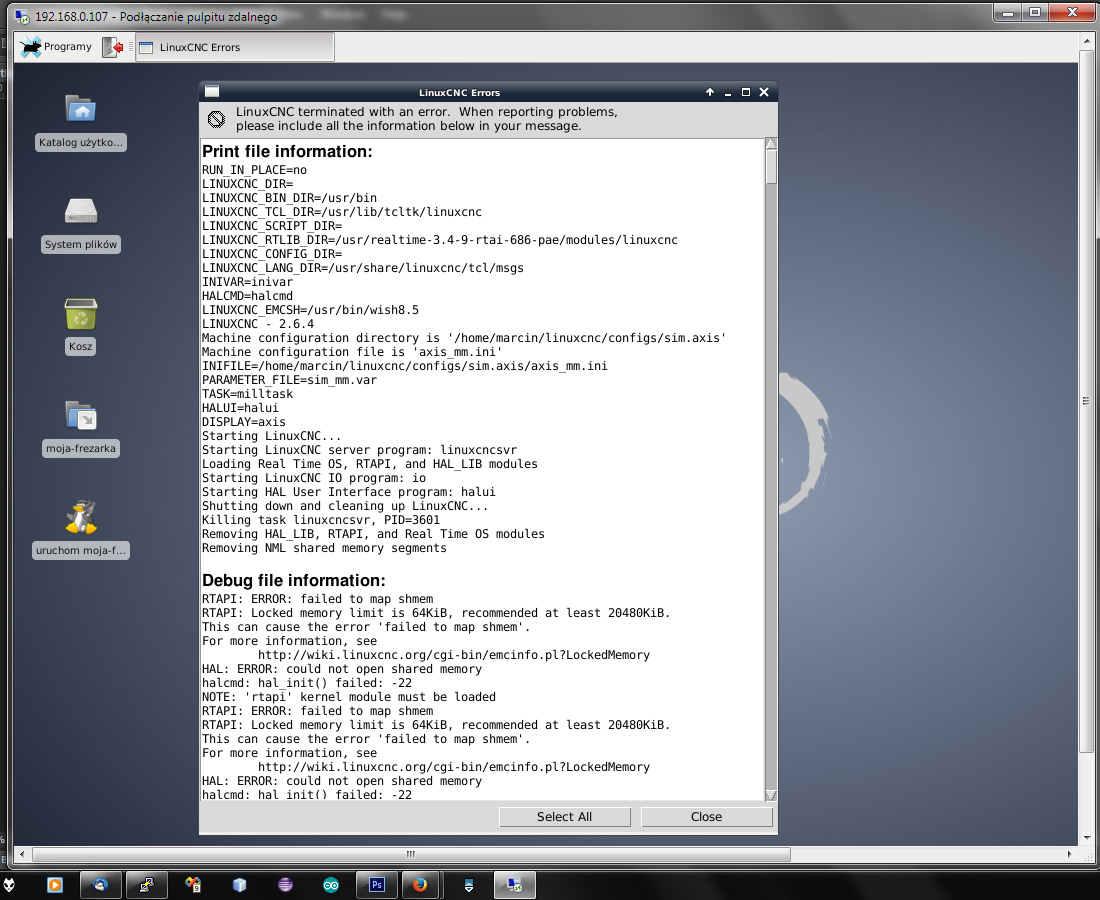Click the remote desktop scroll-up arrow
Image resolution: width=1100 pixels, height=900 pixels.
pyautogui.click(x=1087, y=40)
